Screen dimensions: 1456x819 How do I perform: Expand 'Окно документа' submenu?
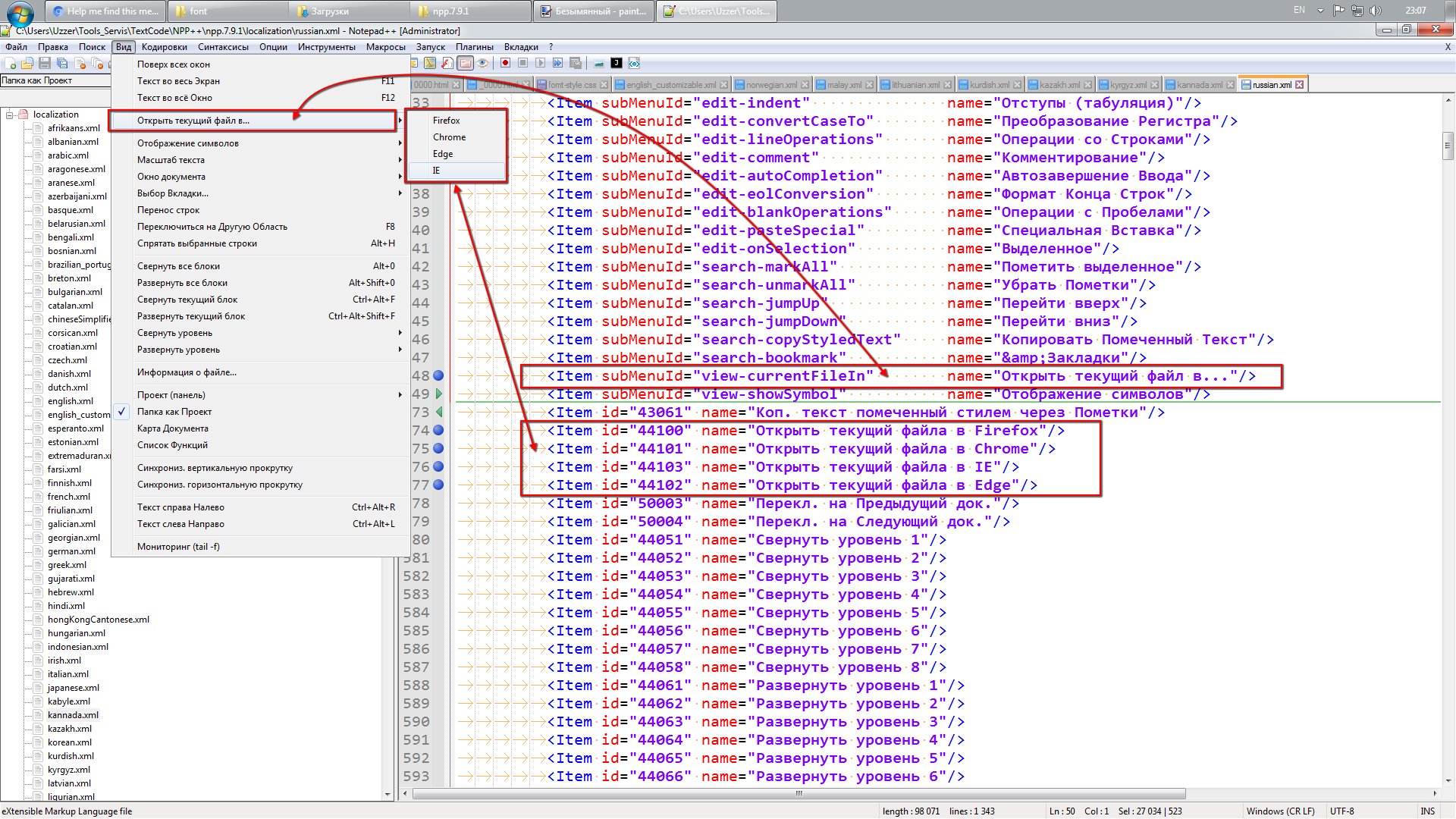[260, 177]
